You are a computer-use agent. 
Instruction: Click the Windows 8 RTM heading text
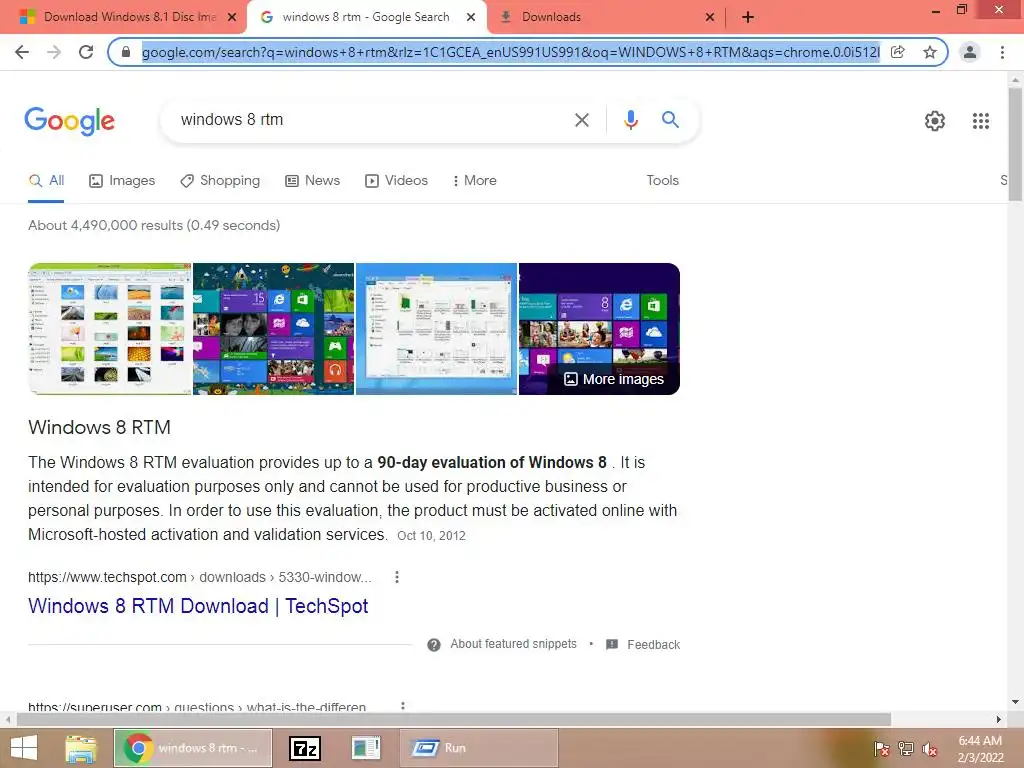pos(99,428)
